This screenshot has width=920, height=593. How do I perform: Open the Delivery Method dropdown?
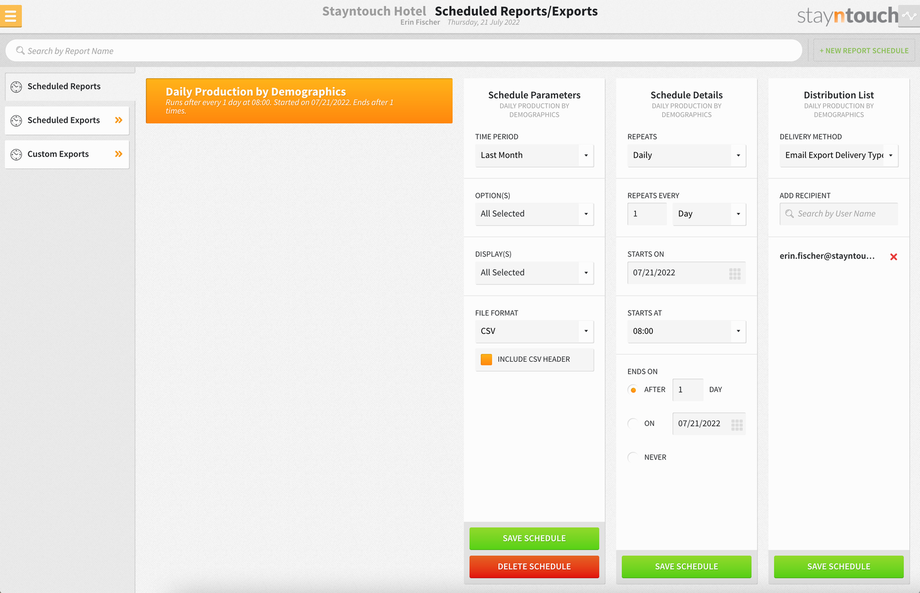pos(838,155)
